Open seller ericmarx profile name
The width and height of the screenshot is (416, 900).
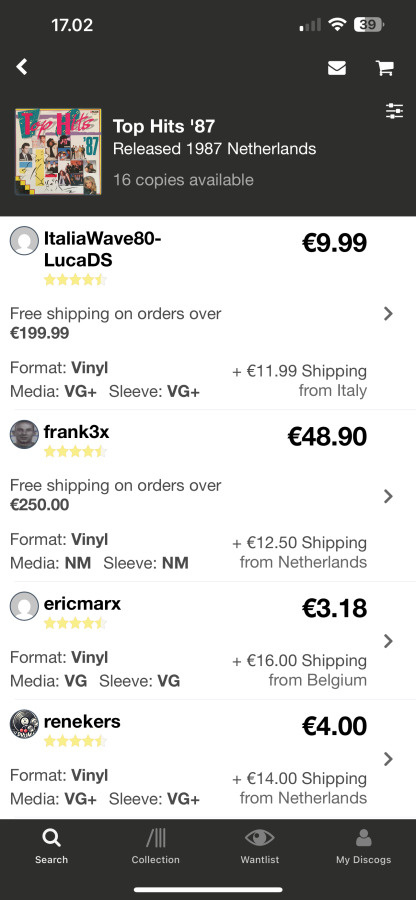coord(82,604)
